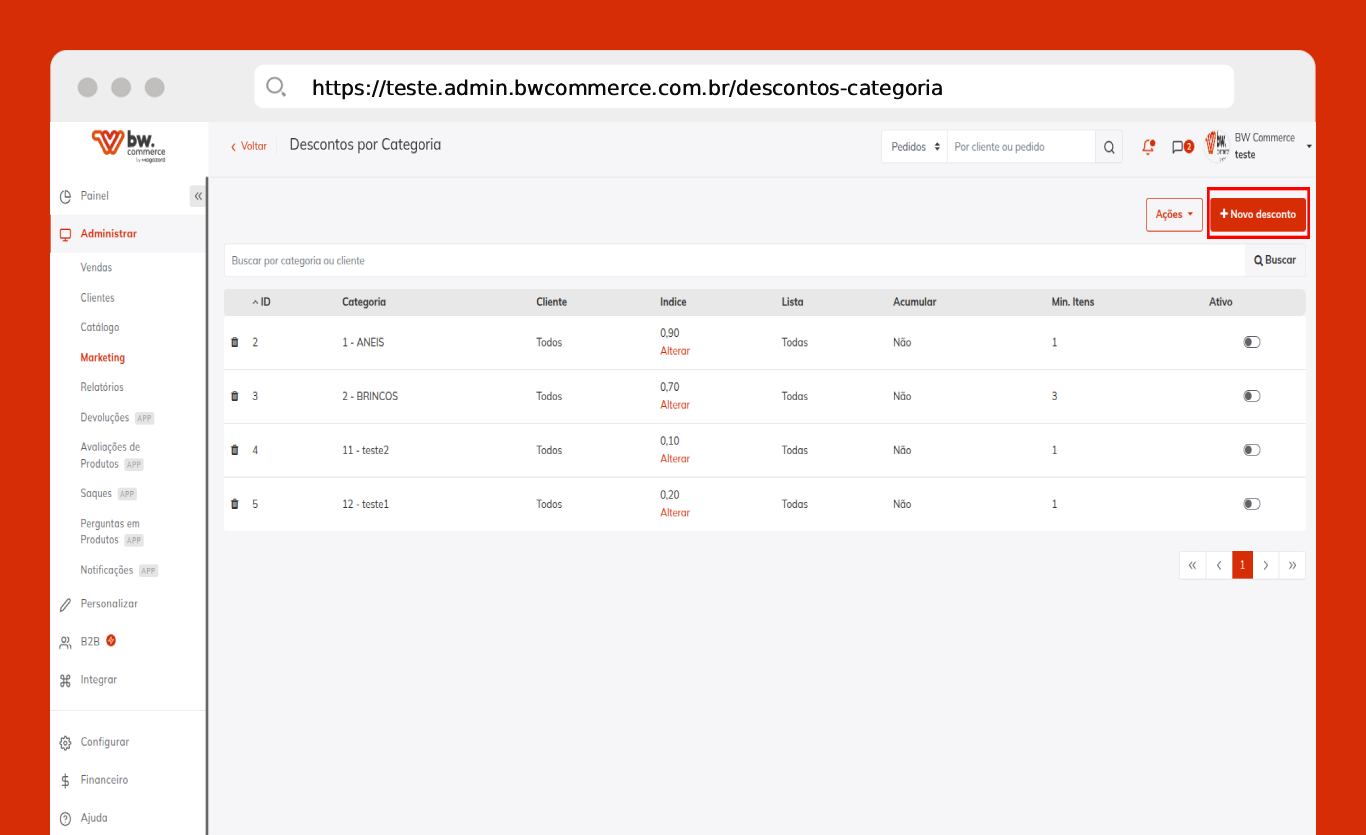Click the Novo desconto button
Screen dimensions: 1366x835
pos(1258,214)
